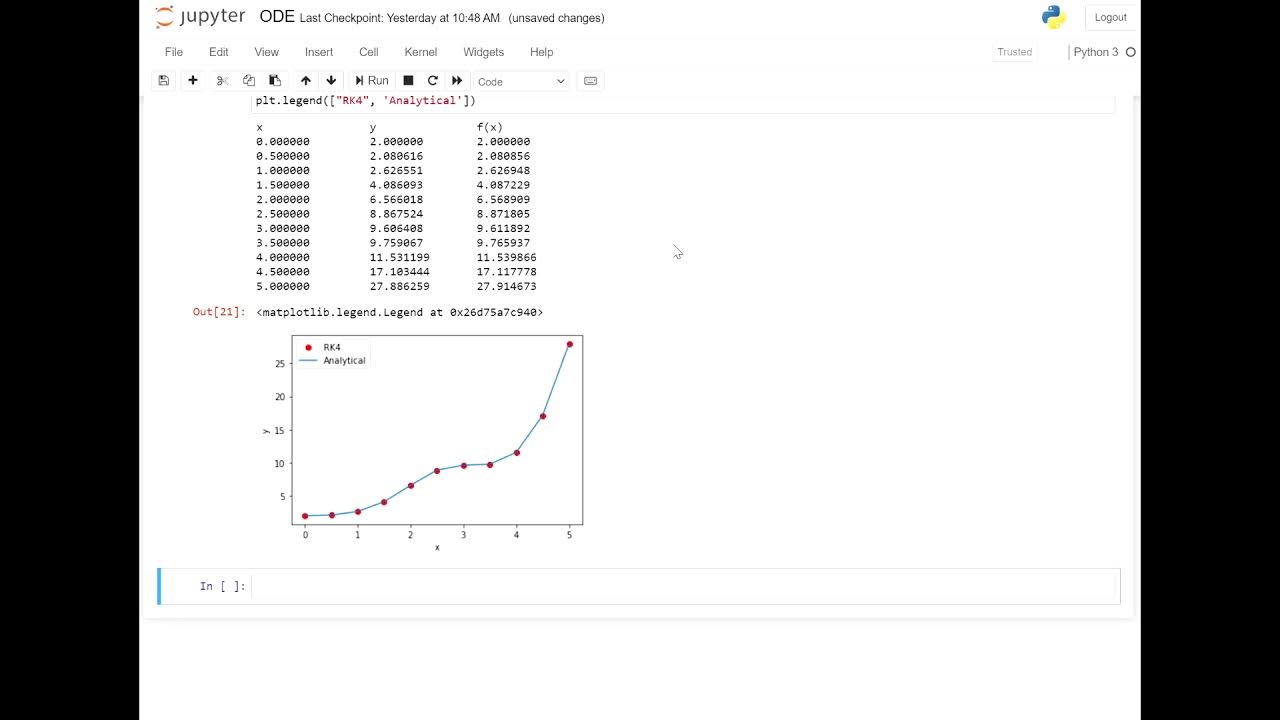The image size is (1280, 720).
Task: Click the Out[21] output prompt
Action: click(219, 312)
